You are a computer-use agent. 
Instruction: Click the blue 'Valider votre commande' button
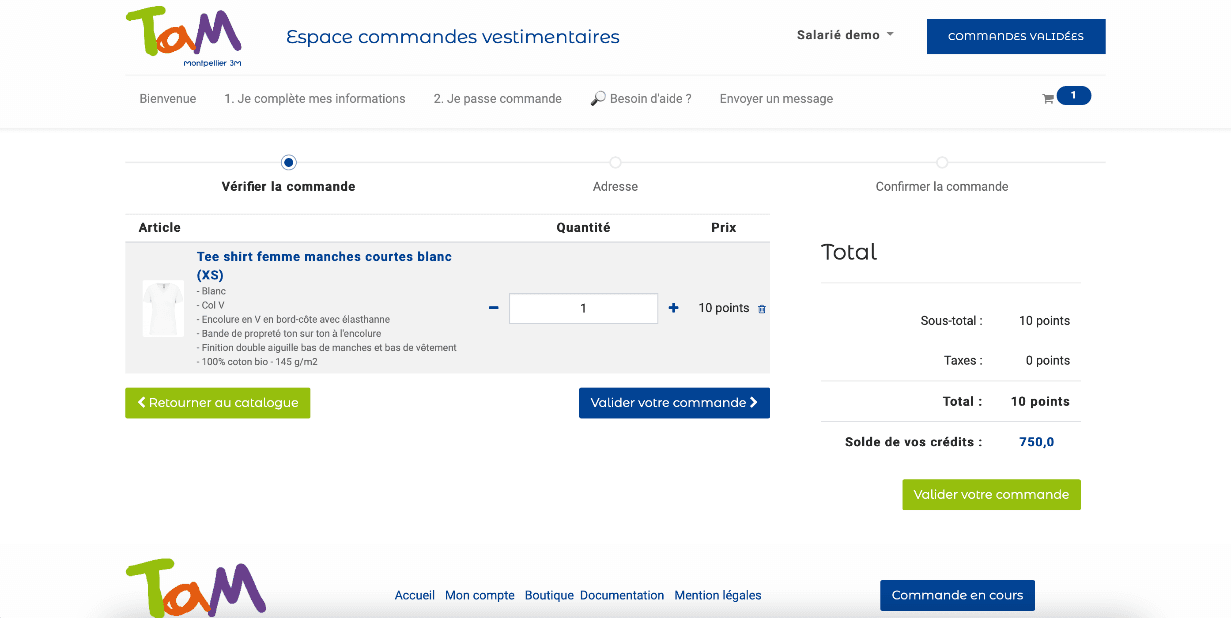click(674, 403)
